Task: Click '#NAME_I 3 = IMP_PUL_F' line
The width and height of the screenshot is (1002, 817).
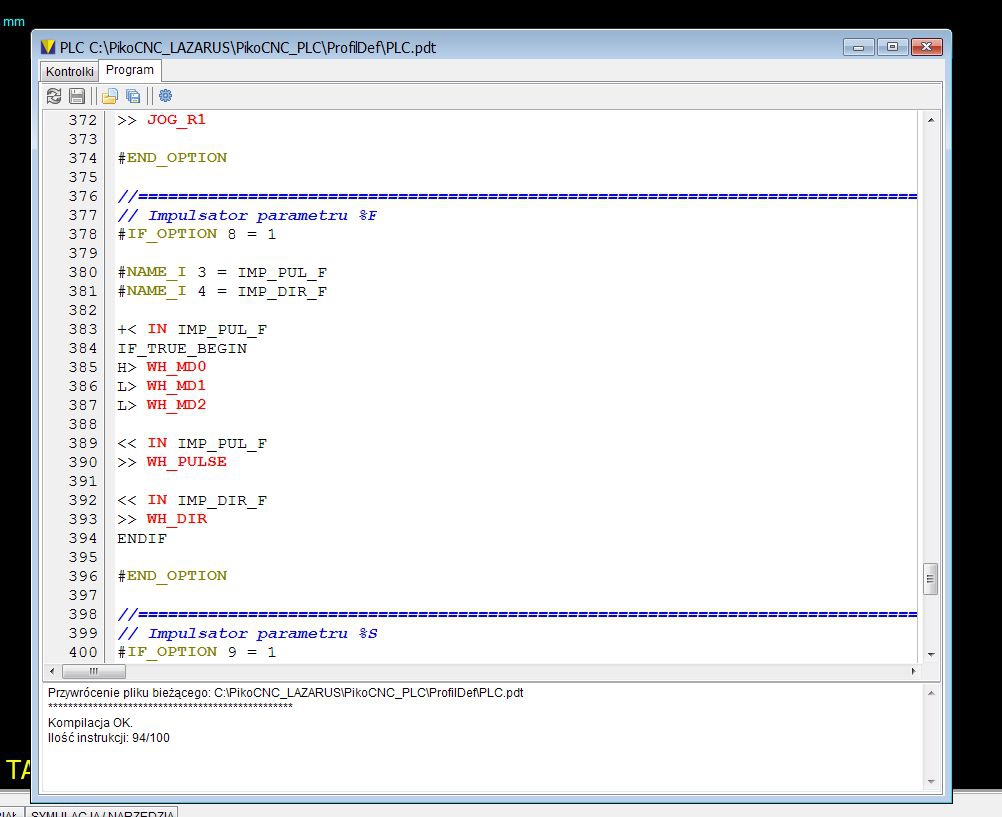Action: point(222,272)
